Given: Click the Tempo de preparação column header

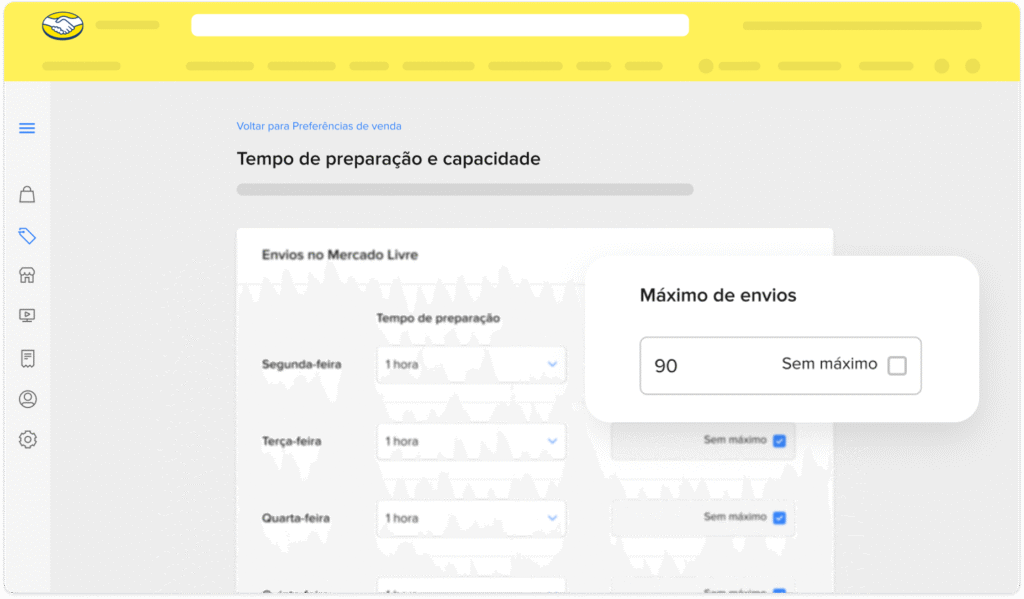Looking at the screenshot, I should pos(438,318).
